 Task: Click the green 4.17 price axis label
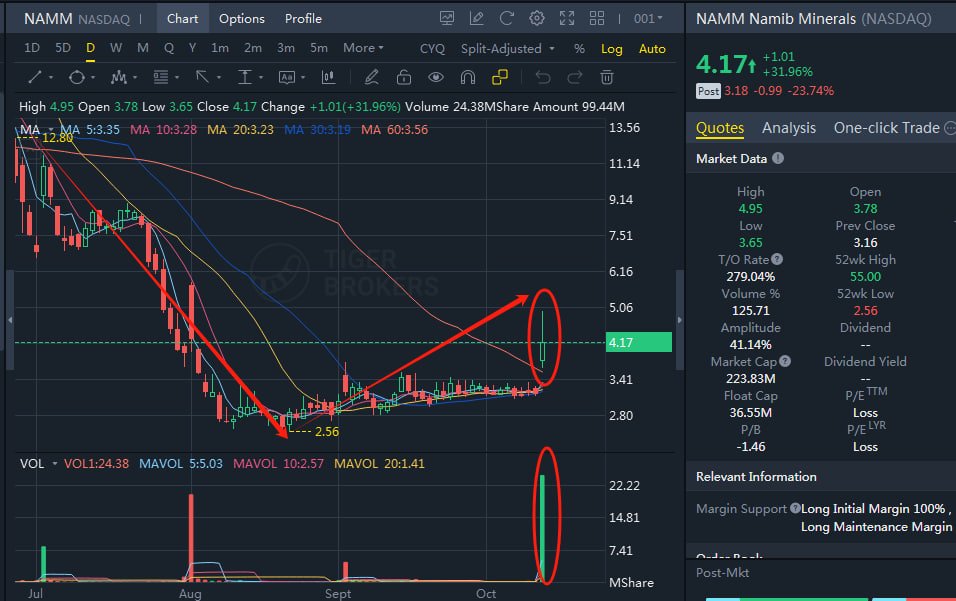(639, 343)
